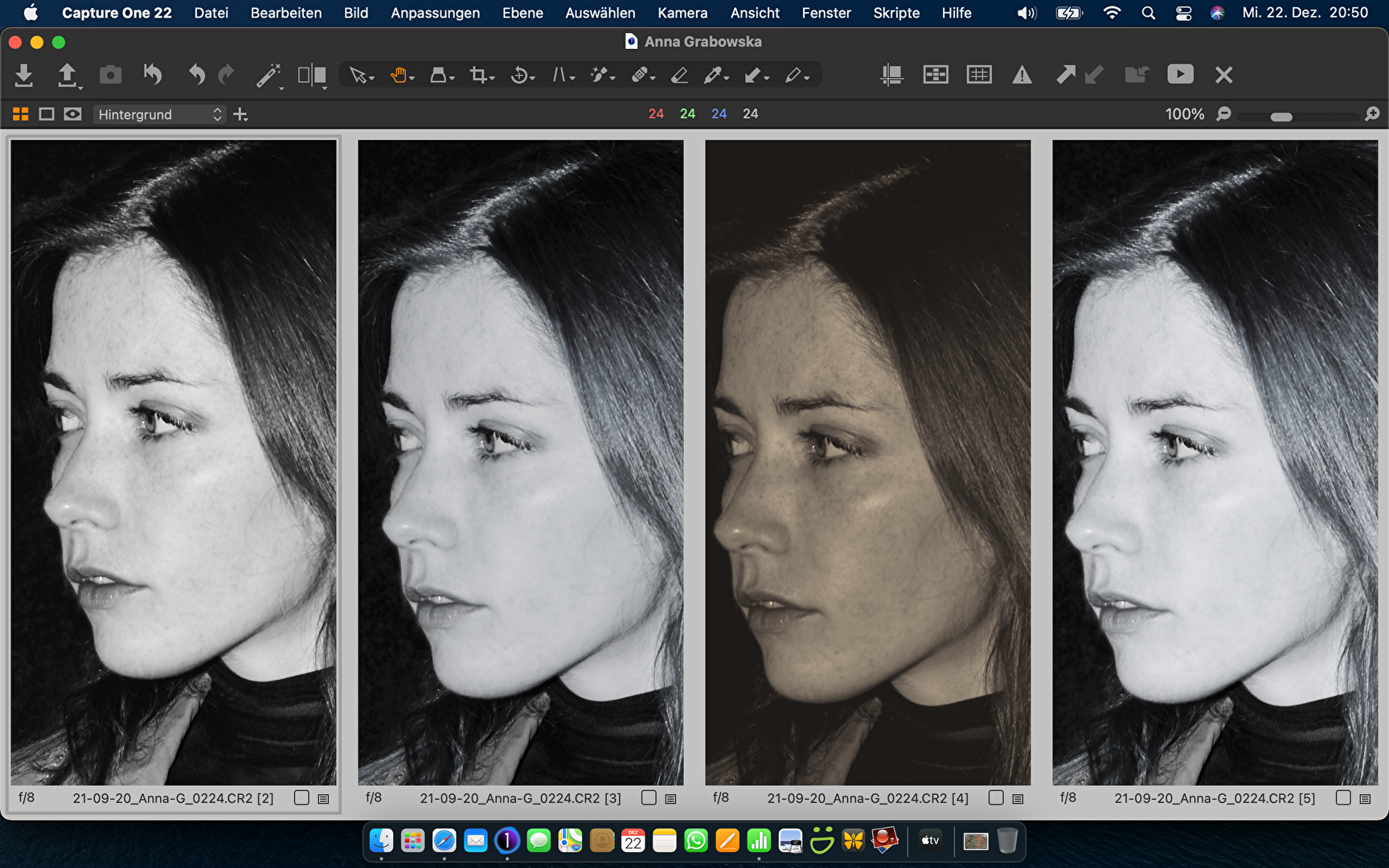Click the 100% zoom level label
The width and height of the screenshot is (1389, 868).
point(1185,114)
